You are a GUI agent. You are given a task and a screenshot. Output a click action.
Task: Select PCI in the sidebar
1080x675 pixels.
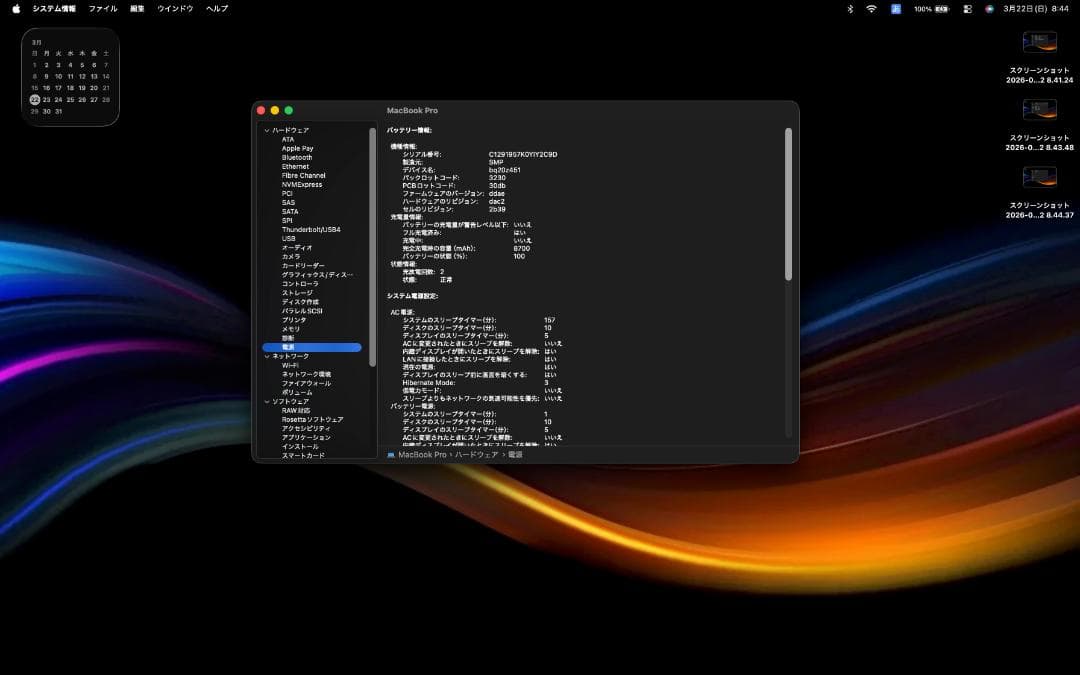click(287, 194)
